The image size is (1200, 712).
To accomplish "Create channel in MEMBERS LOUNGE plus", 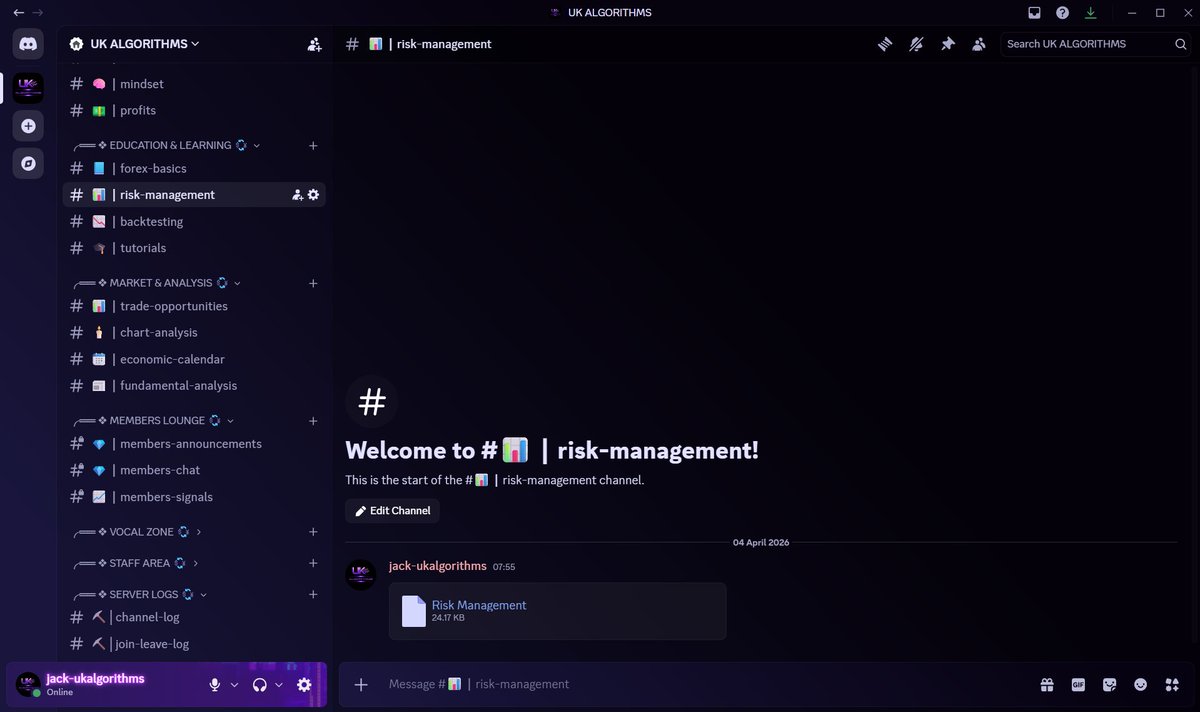I will (313, 421).
